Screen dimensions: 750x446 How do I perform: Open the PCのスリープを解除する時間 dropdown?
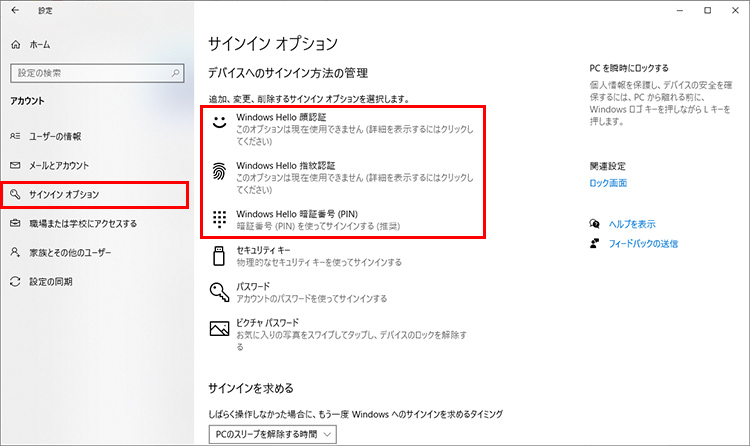pos(273,433)
